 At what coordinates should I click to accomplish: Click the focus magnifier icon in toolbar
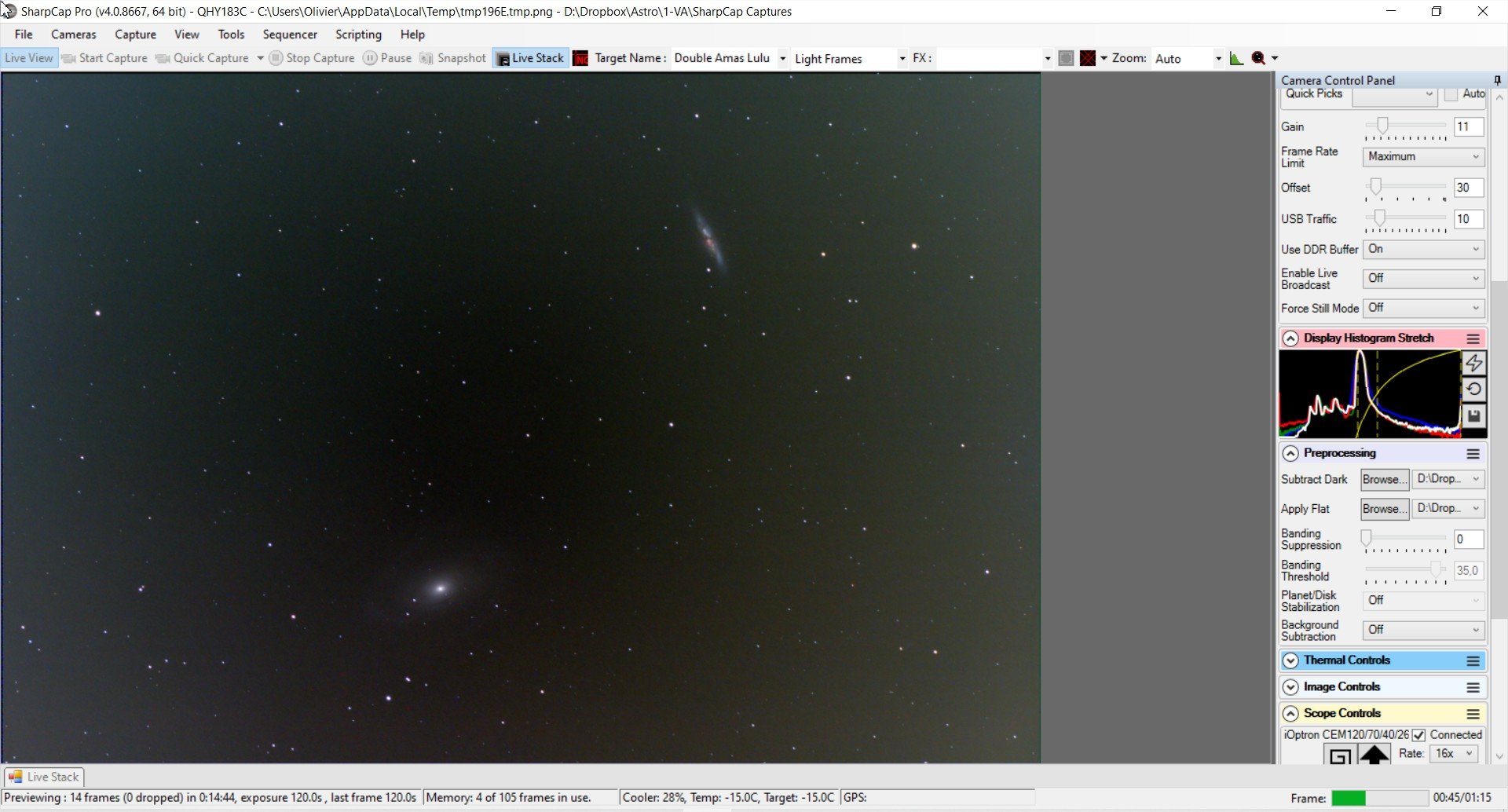[x=1258, y=58]
